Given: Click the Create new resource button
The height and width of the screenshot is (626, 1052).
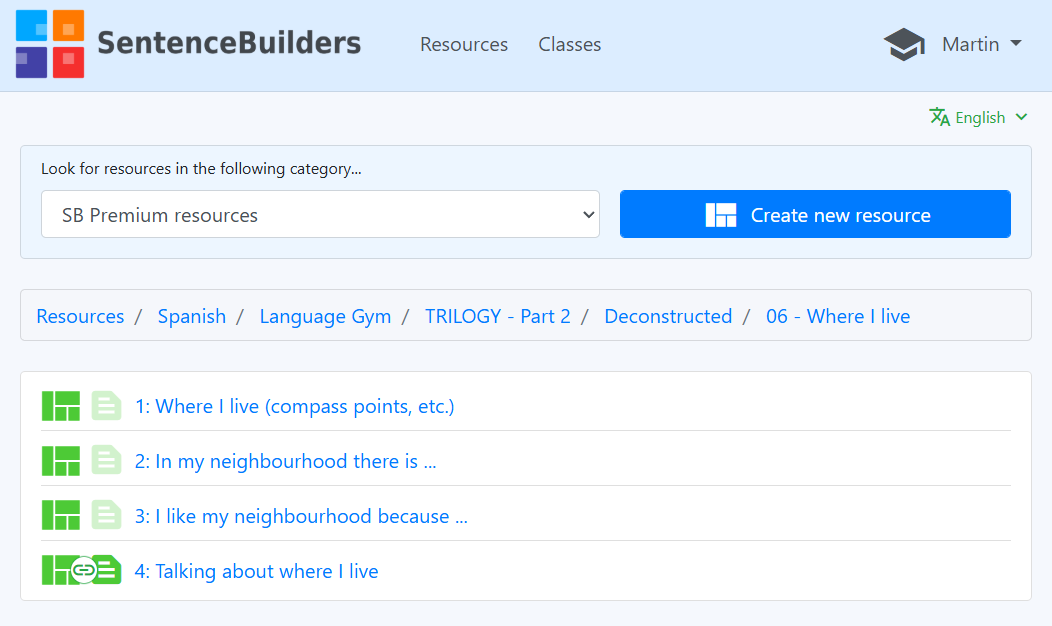Looking at the screenshot, I should [814, 214].
